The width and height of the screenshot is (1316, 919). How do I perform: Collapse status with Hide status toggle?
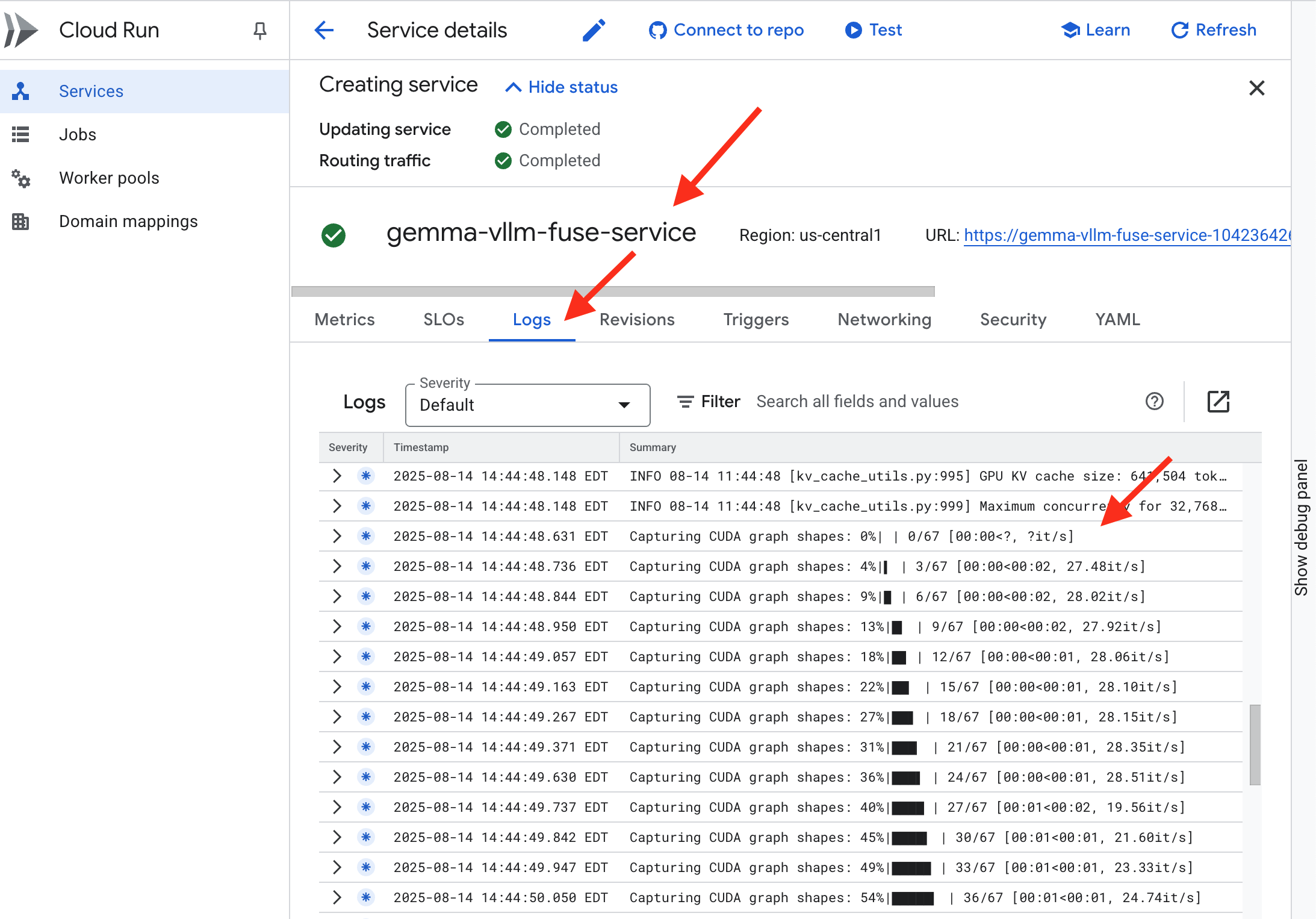pos(561,87)
